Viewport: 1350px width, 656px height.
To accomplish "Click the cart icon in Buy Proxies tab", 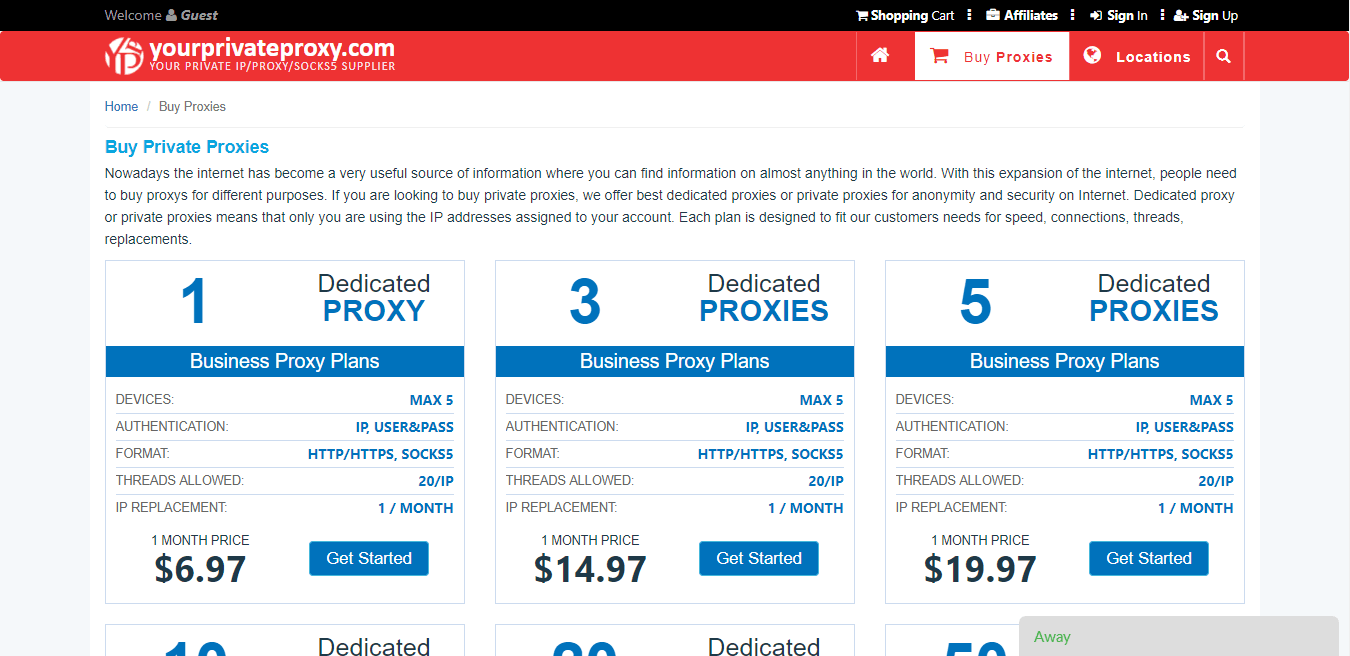I will [939, 56].
